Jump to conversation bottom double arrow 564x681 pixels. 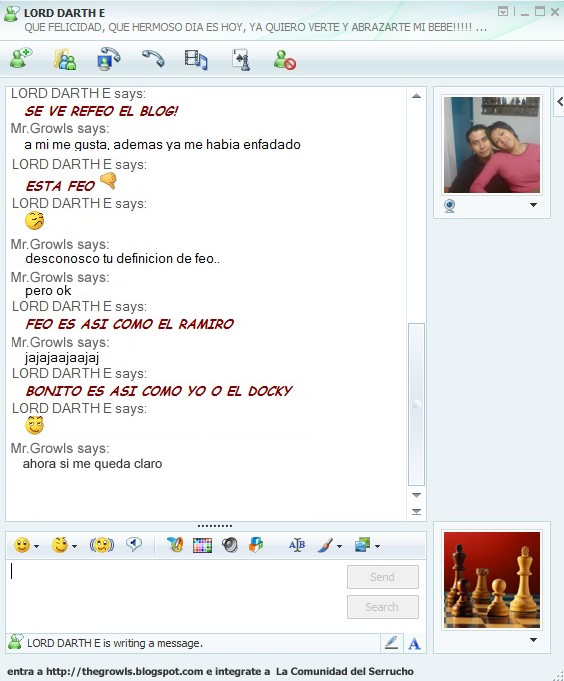coord(416,512)
